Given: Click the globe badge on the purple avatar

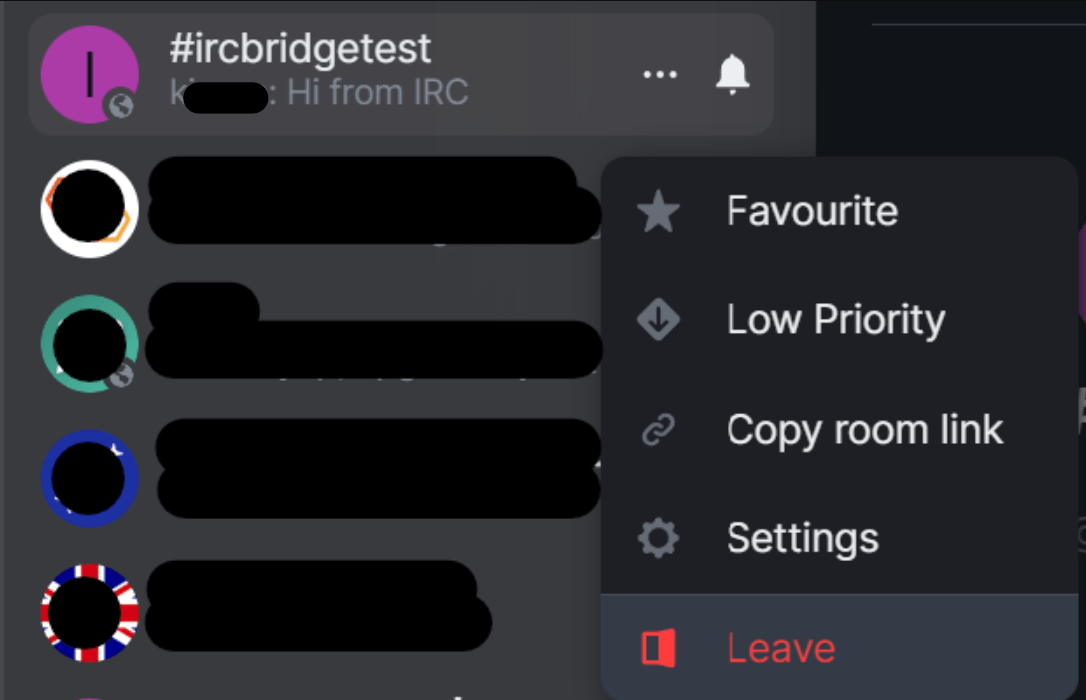Looking at the screenshot, I should [x=121, y=105].
